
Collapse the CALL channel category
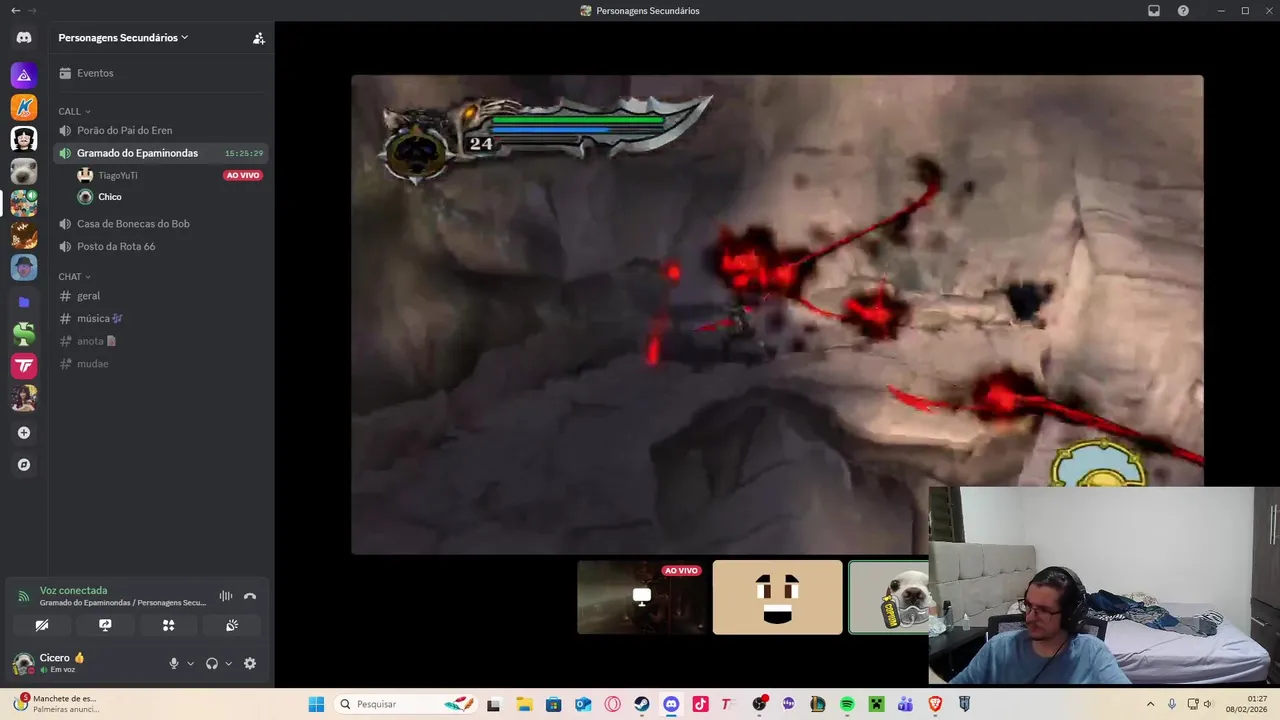pyautogui.click(x=74, y=111)
